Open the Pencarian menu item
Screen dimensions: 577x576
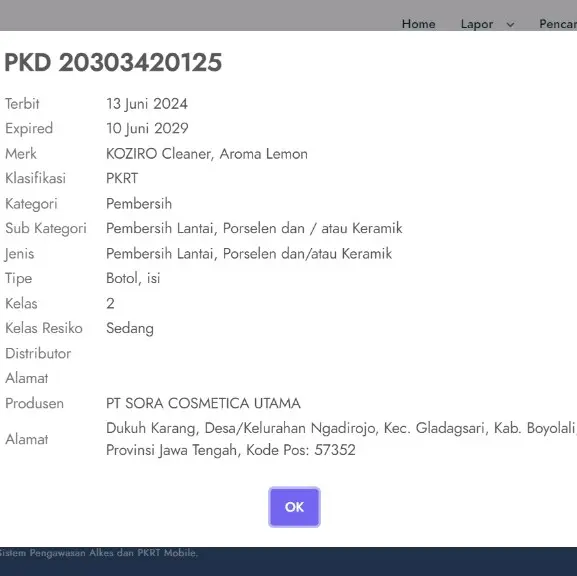pyautogui.click(x=558, y=24)
